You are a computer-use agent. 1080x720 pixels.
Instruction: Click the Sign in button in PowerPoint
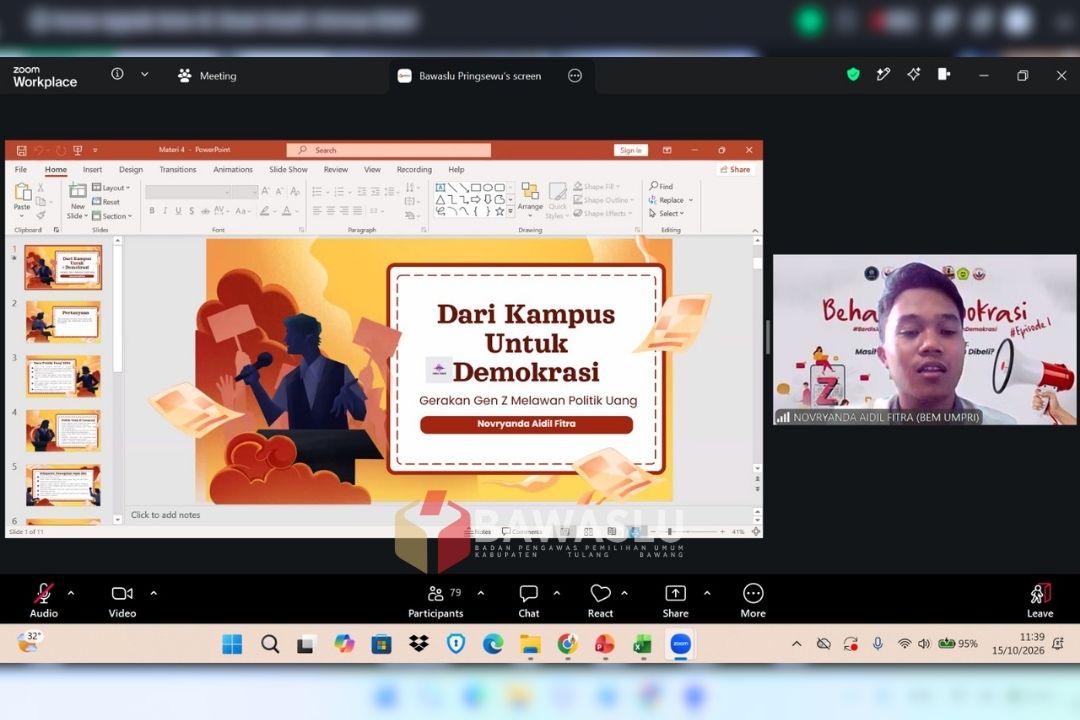tap(630, 150)
